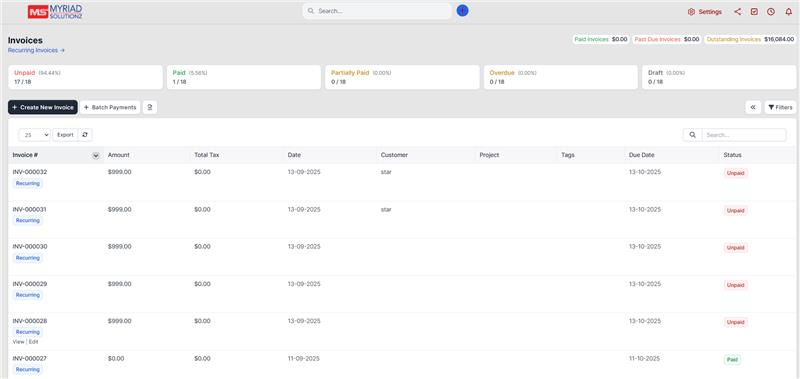This screenshot has height=379, width=800.
Task: Click Edit under INV-000028
Action: [33, 342]
